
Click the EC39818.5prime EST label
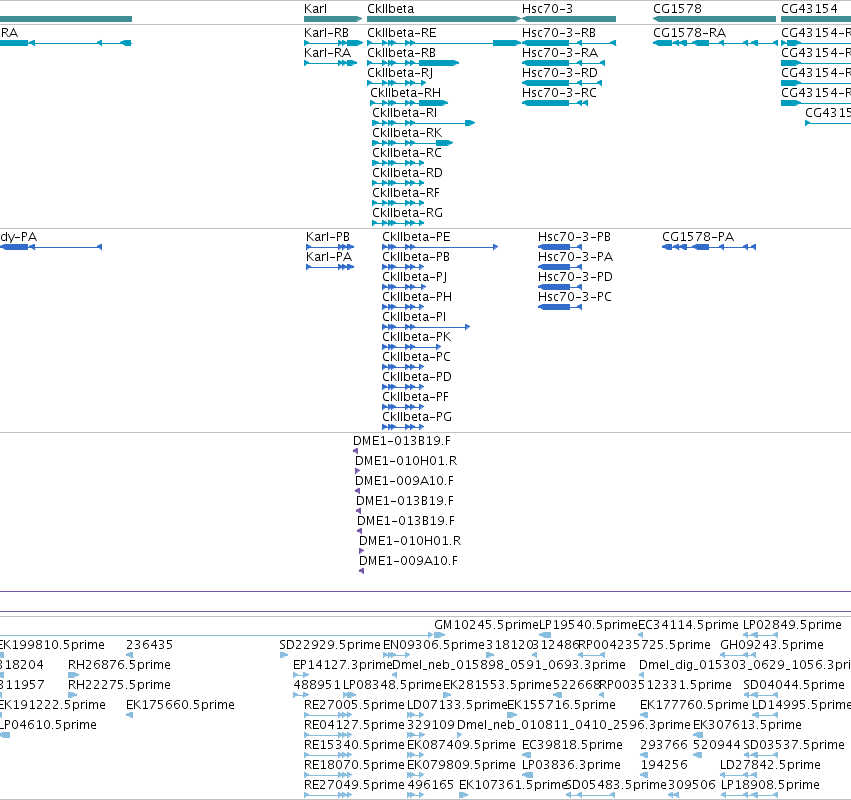[572, 745]
